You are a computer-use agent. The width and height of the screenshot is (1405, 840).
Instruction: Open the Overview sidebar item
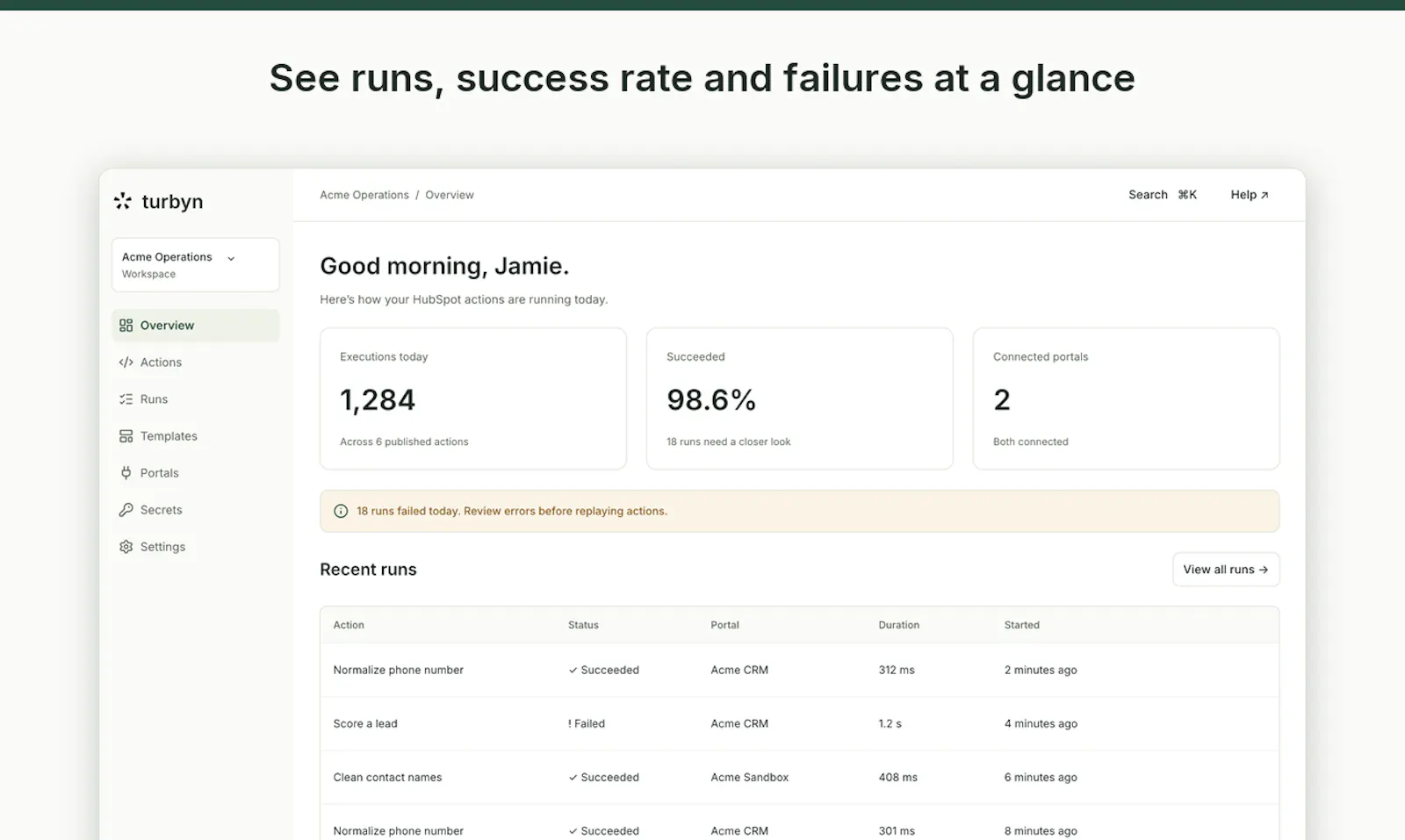195,326
